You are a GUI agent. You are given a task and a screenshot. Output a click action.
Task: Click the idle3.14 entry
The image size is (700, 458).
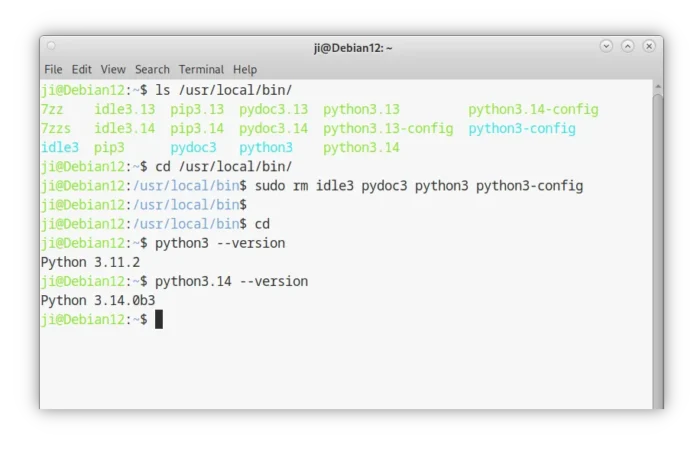(125, 129)
